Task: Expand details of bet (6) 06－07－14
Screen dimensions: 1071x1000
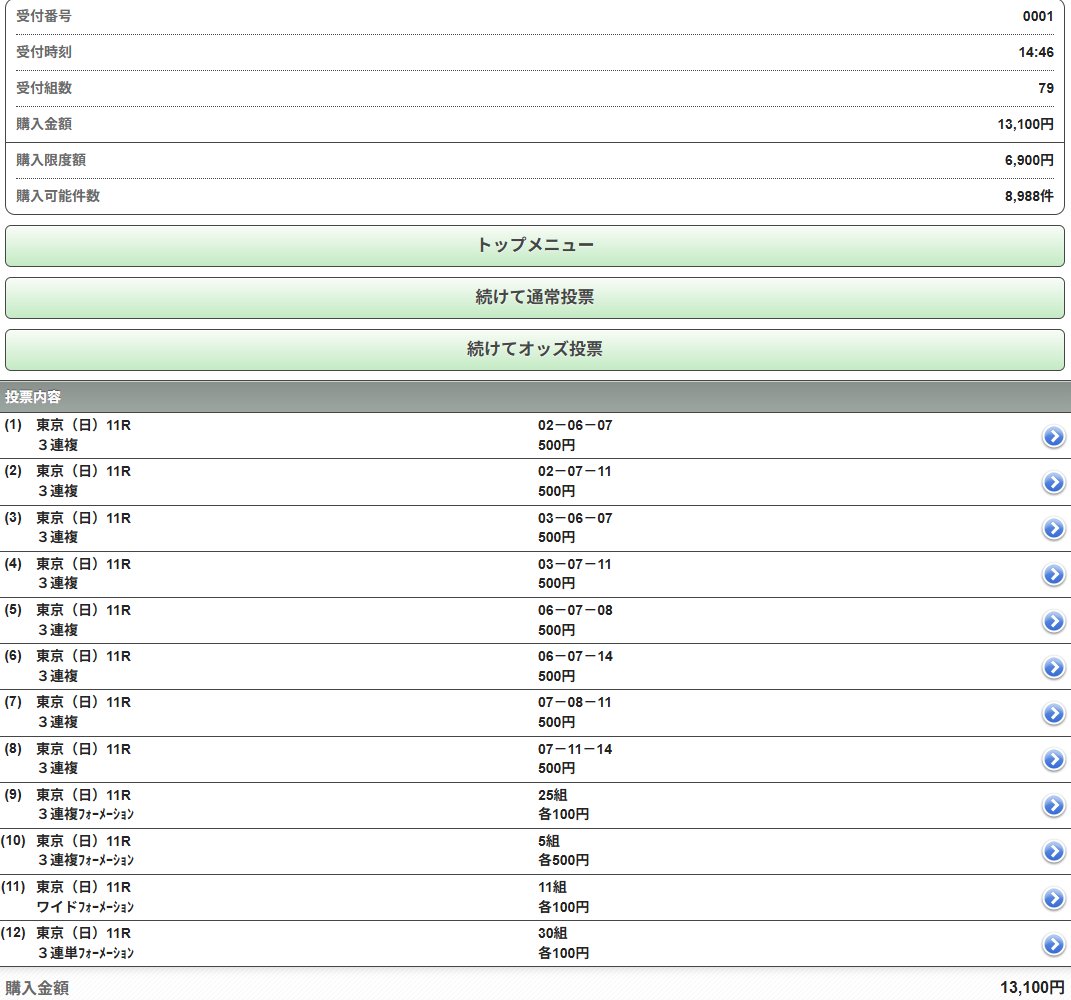Action: [1052, 667]
